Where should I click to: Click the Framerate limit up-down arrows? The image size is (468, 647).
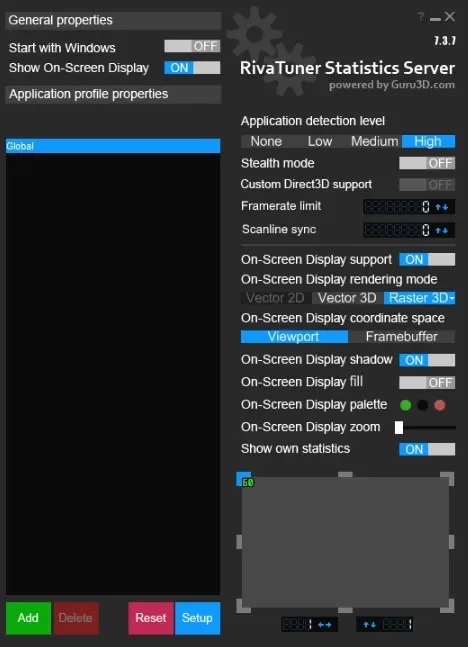(x=442, y=207)
